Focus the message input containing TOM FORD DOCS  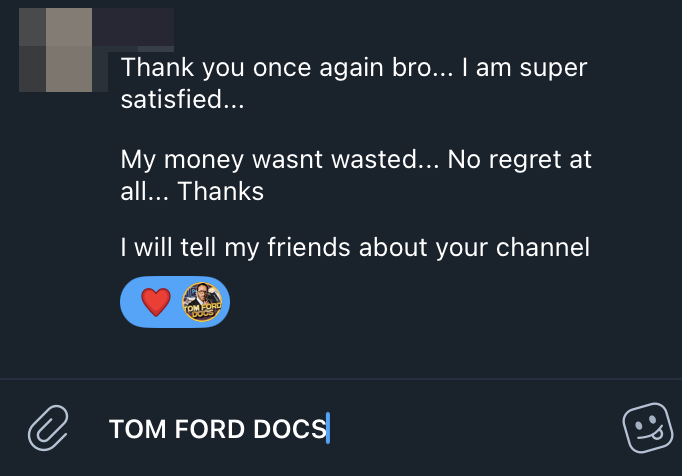click(x=300, y=429)
